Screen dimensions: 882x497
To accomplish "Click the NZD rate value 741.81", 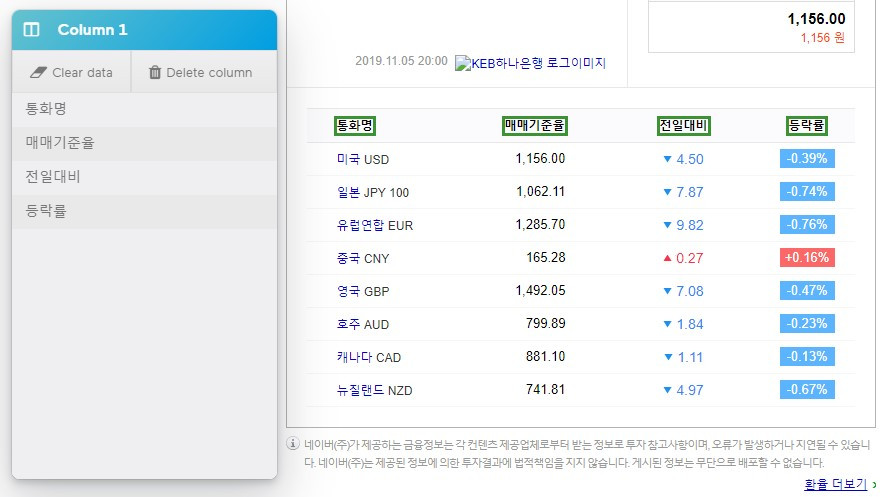I will 546,390.
